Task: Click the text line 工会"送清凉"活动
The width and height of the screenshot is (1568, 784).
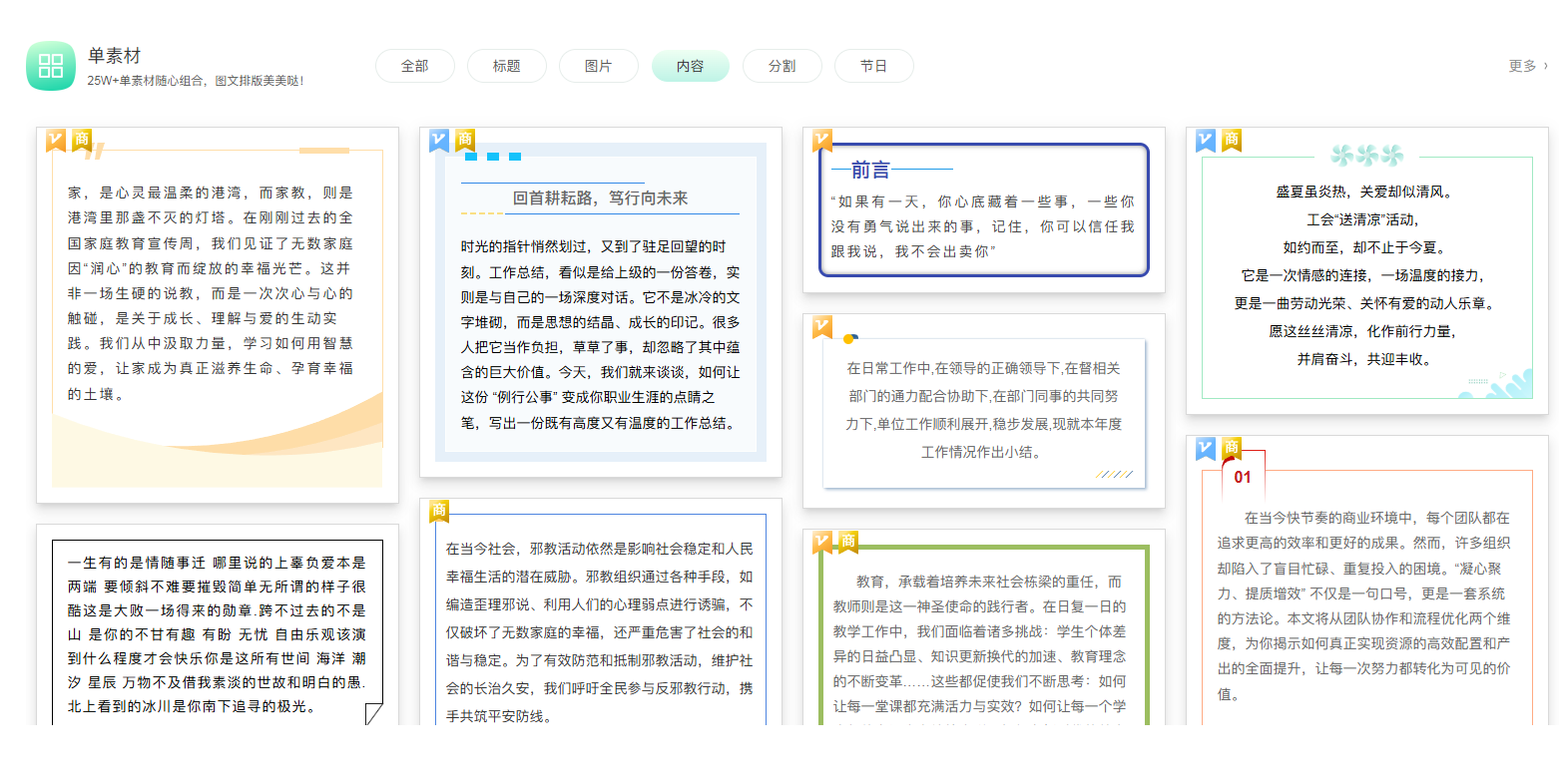Action: 1363,219
